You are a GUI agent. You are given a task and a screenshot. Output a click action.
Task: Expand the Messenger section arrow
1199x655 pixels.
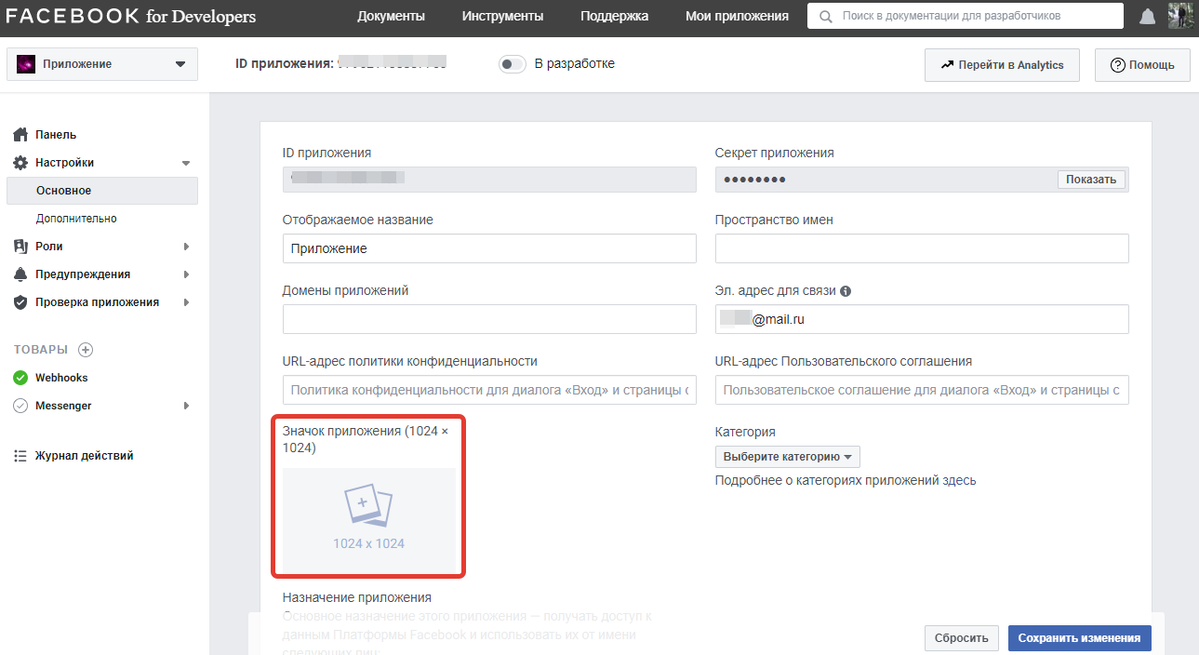click(186, 406)
